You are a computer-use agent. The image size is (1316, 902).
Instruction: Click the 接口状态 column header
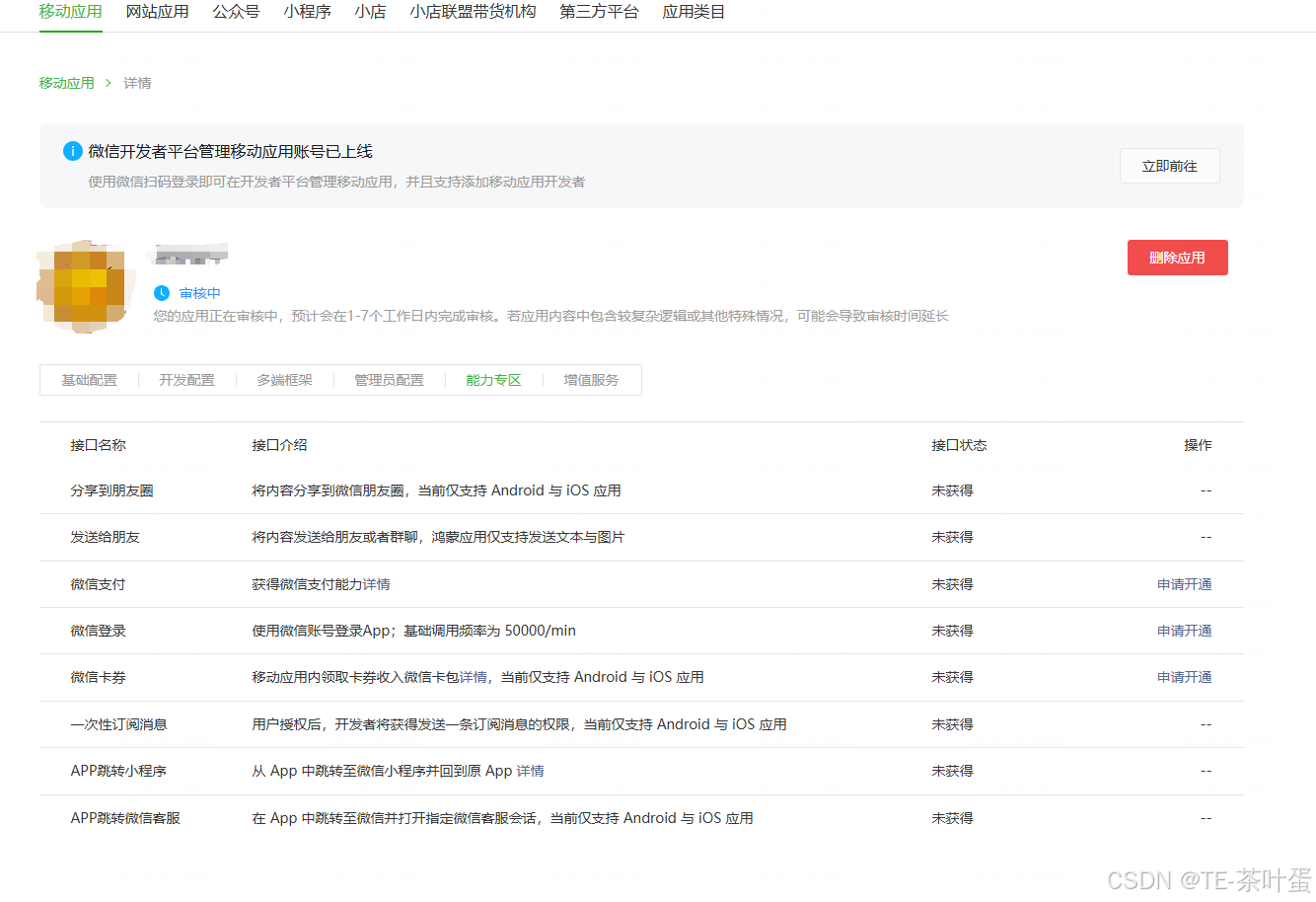960,445
